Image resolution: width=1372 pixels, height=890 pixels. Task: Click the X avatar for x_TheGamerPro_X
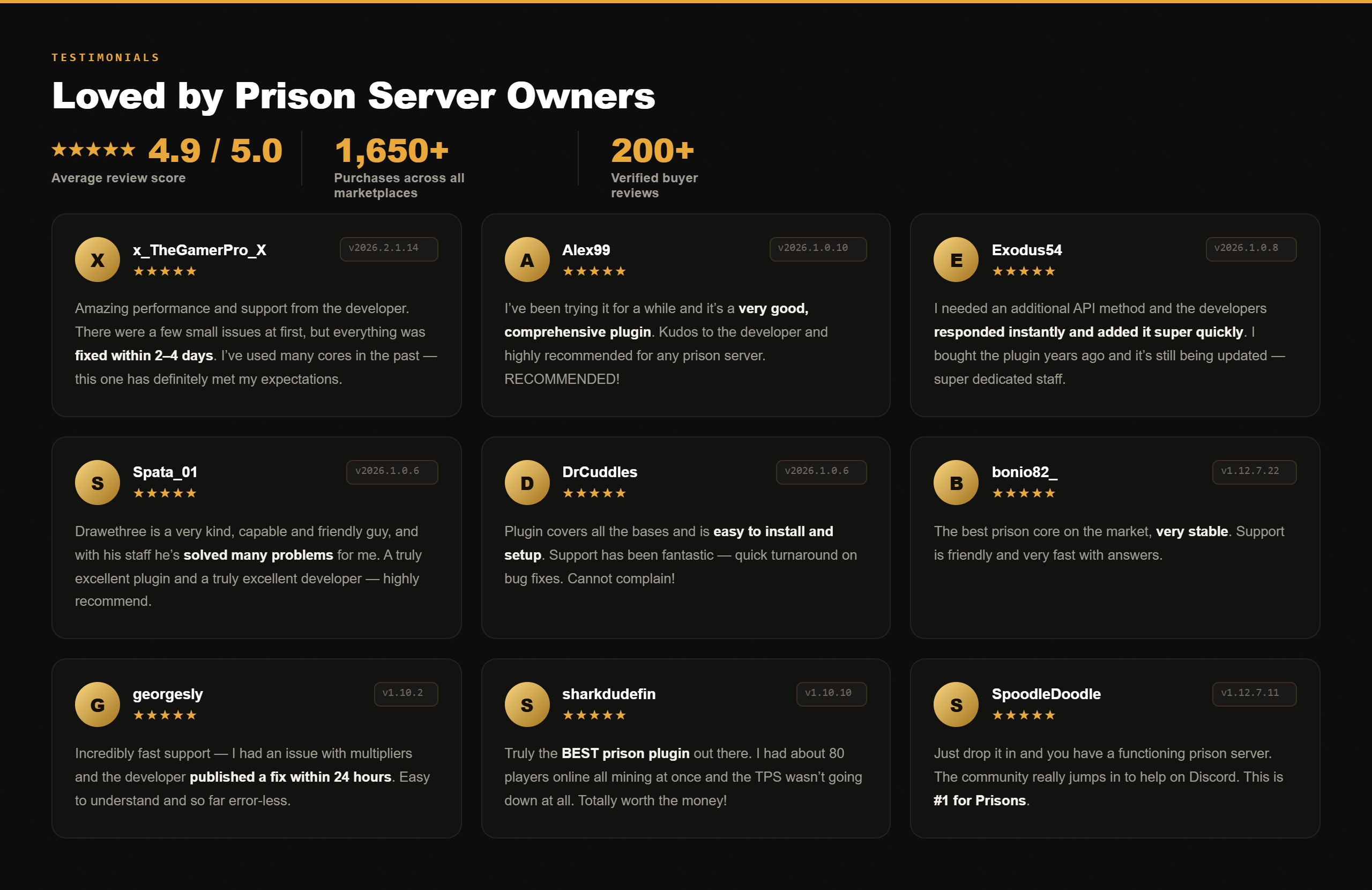coord(98,259)
